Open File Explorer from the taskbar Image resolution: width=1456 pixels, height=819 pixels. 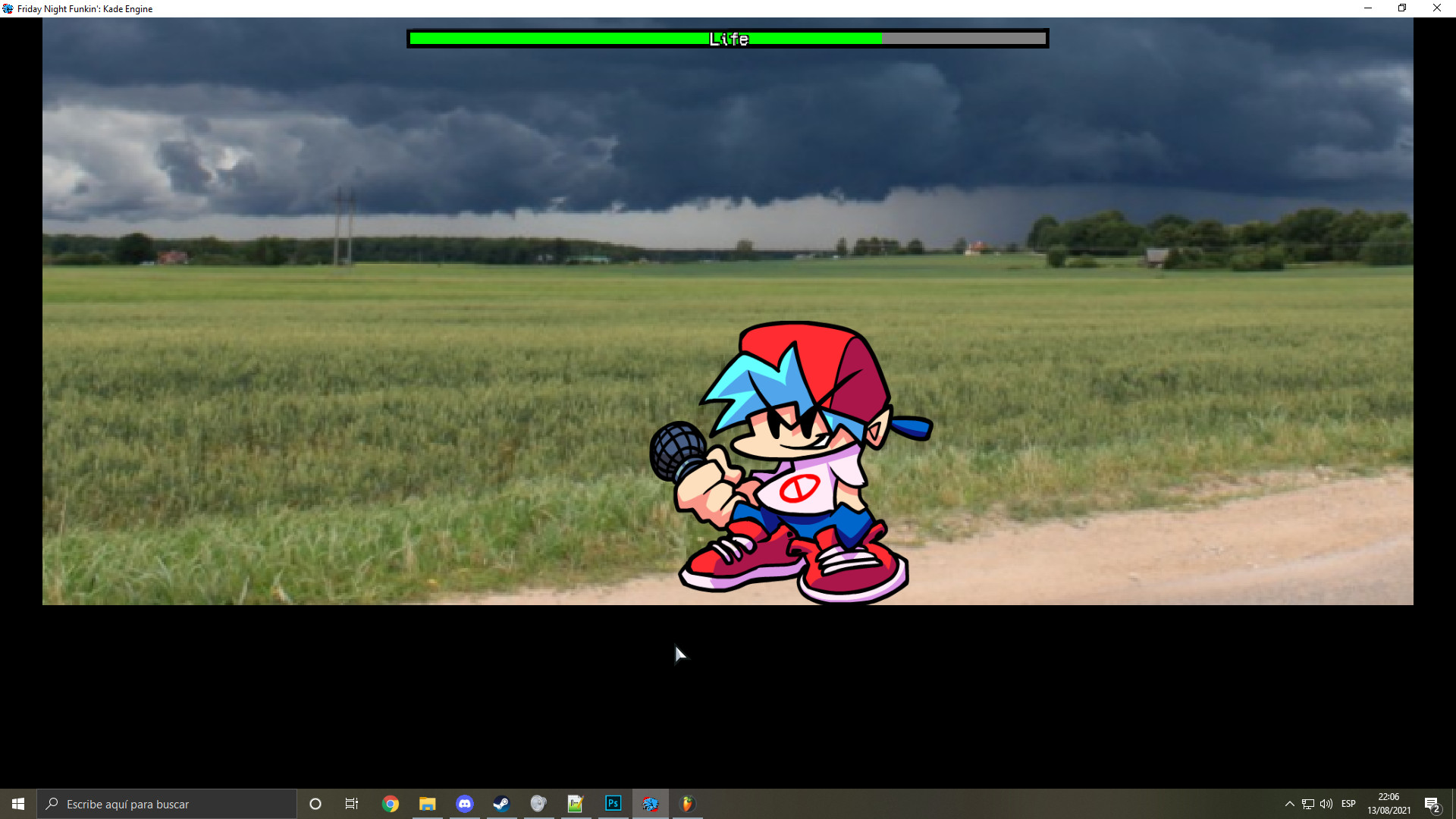click(x=427, y=803)
